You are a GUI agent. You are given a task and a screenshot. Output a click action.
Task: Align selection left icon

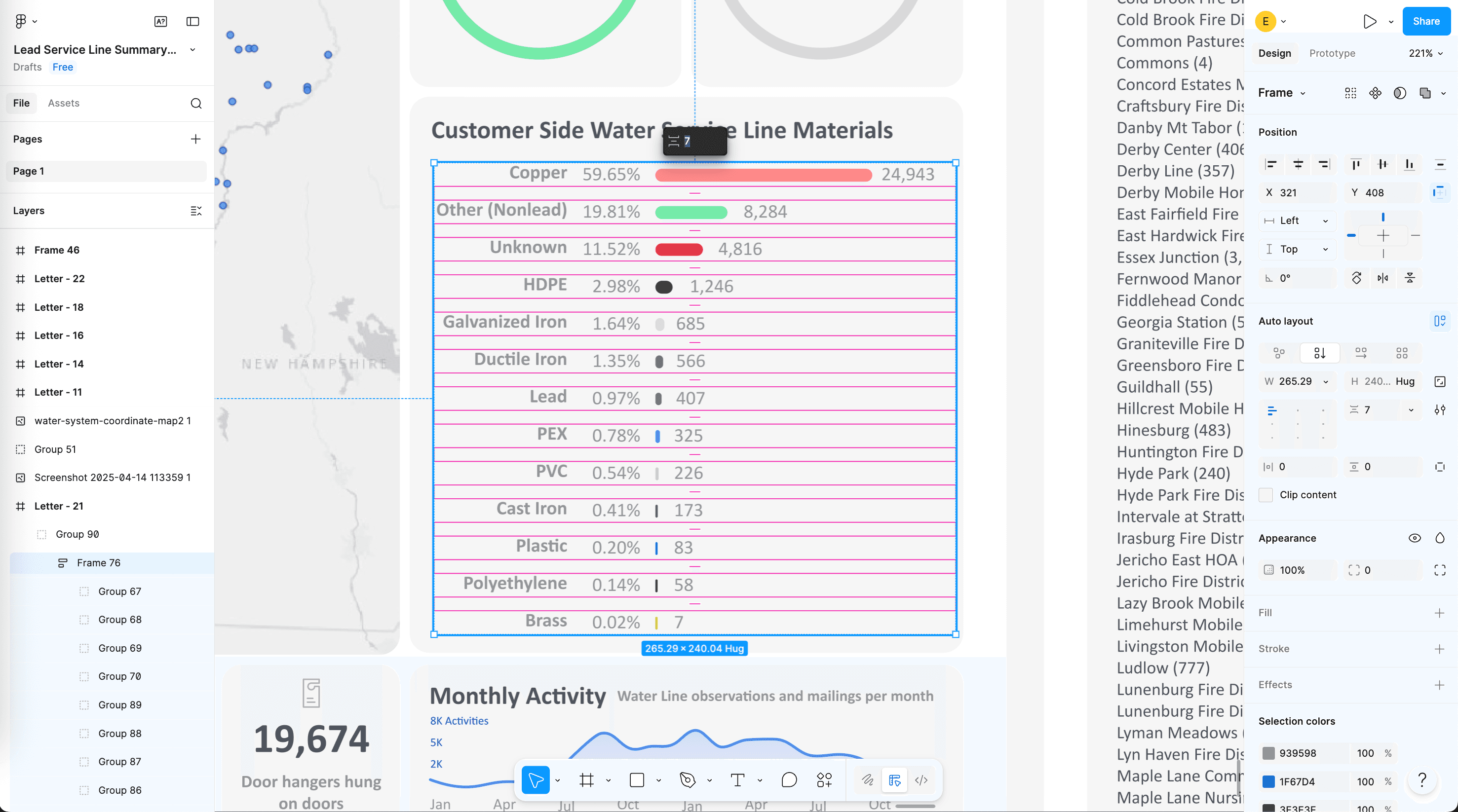pos(1271,164)
